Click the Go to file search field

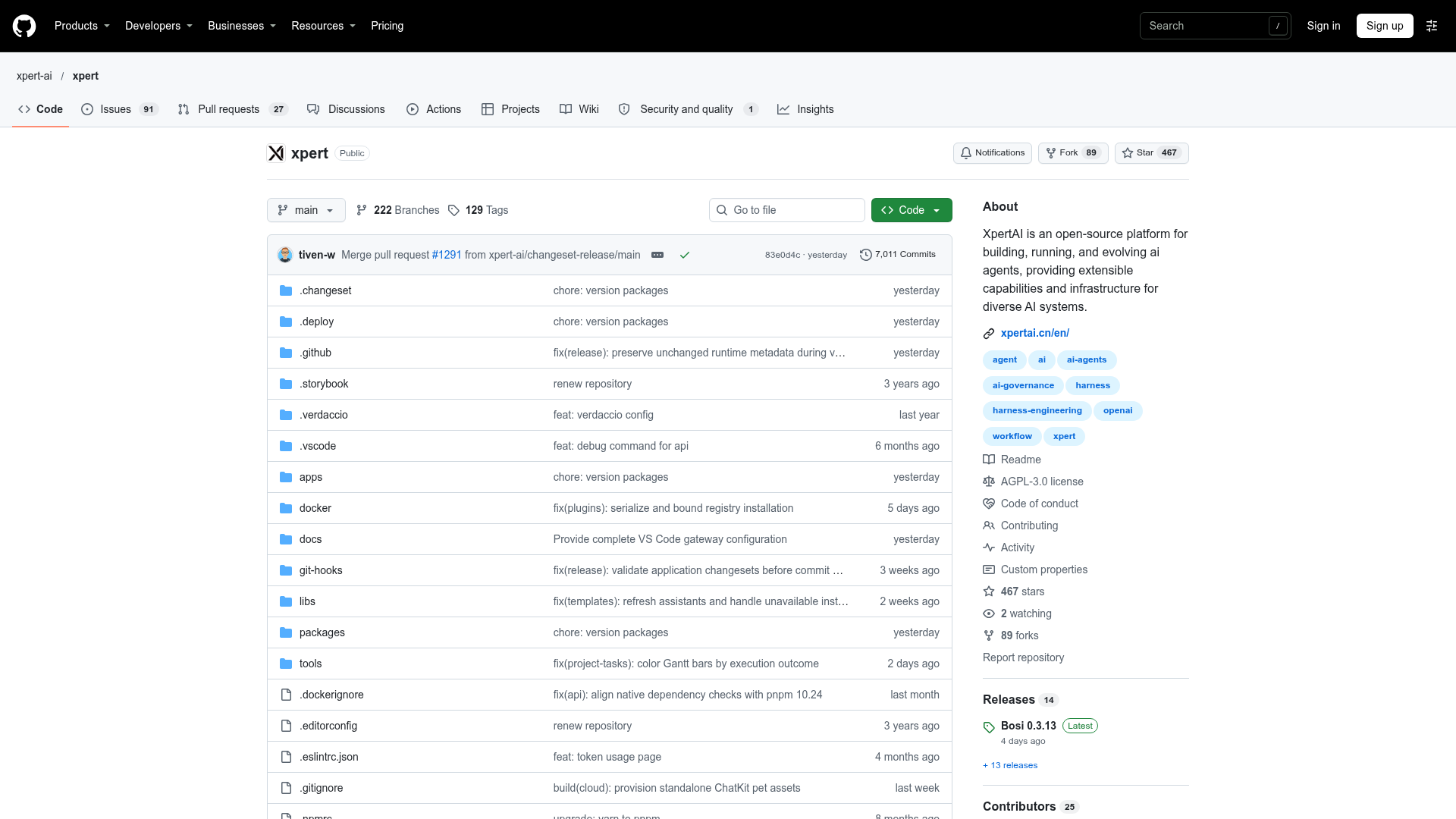click(787, 210)
